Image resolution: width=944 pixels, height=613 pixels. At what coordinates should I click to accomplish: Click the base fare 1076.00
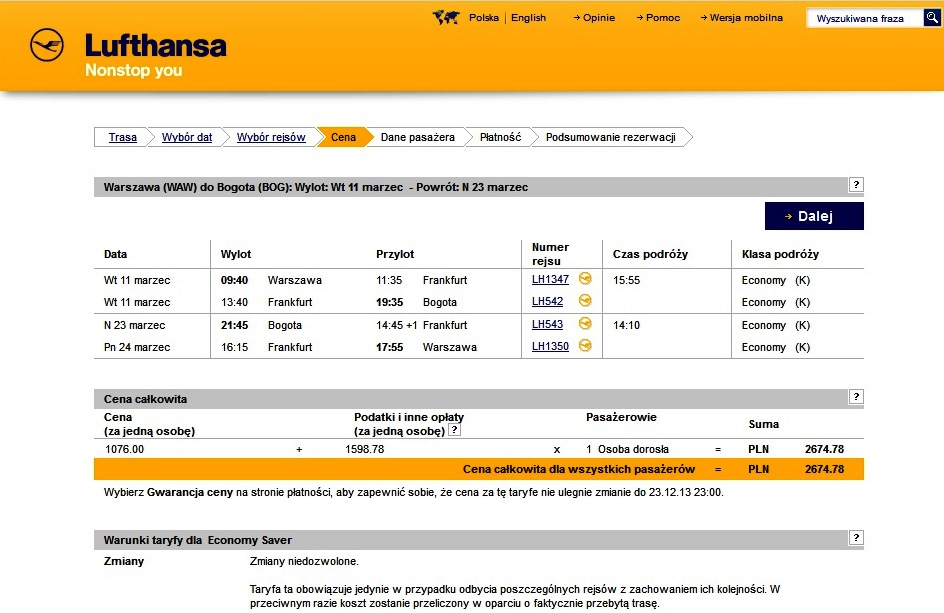[125, 449]
